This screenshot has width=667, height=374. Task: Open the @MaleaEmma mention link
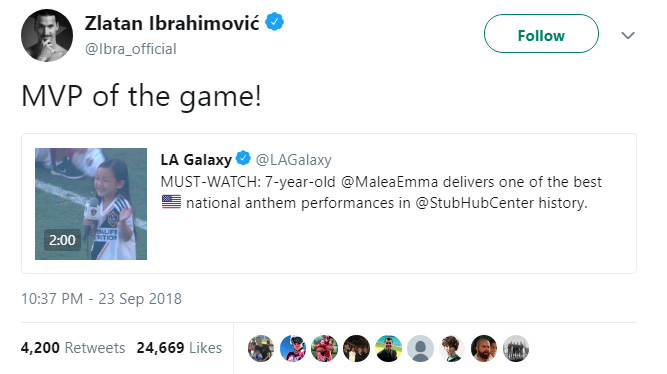pos(389,182)
